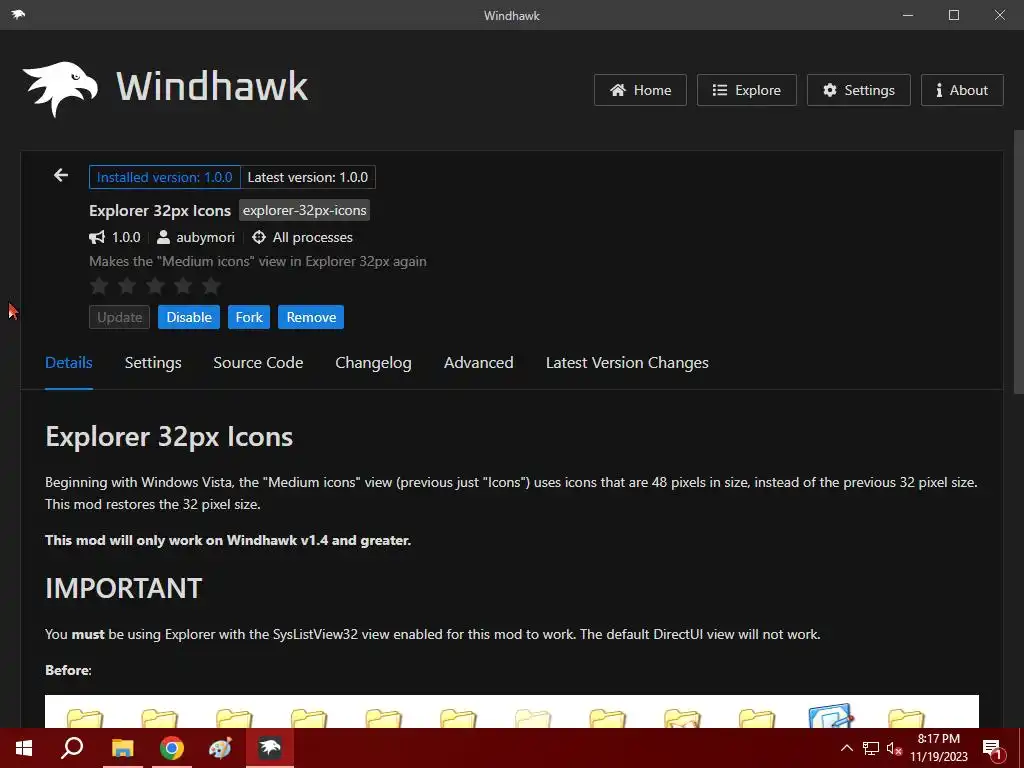Click the vertical scrollbar thumb
Screen dimensions: 1024x768
click(x=1018, y=261)
